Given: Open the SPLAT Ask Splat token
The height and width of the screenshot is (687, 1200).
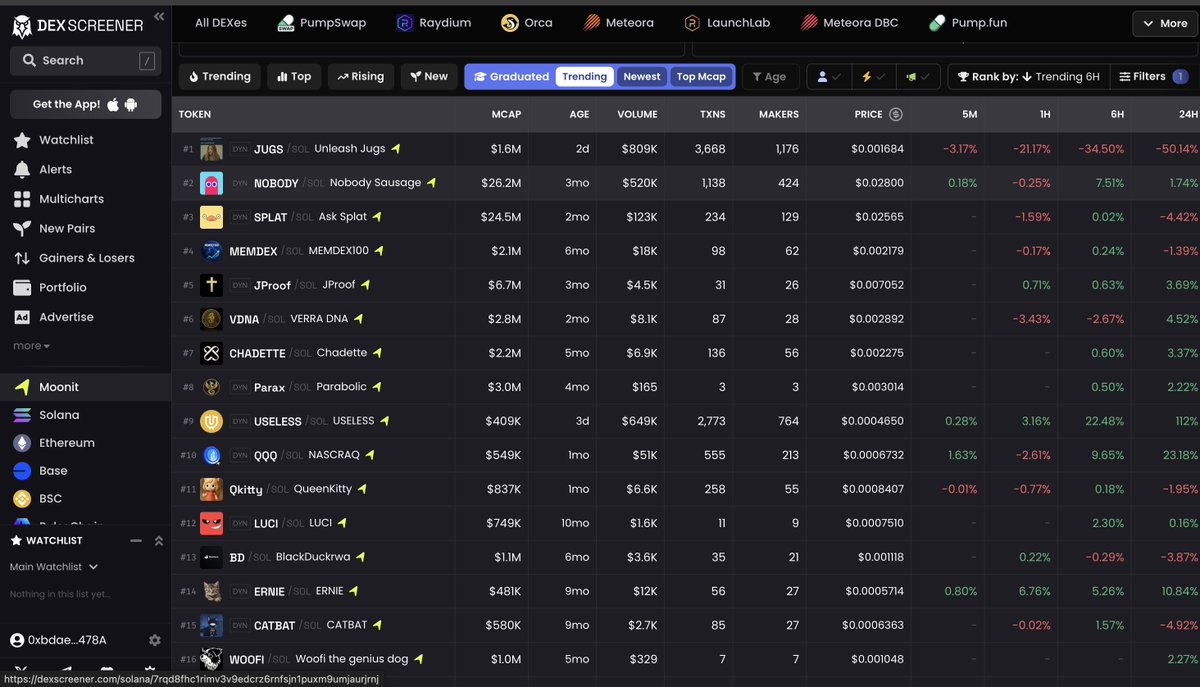Looking at the screenshot, I should [x=686, y=217].
